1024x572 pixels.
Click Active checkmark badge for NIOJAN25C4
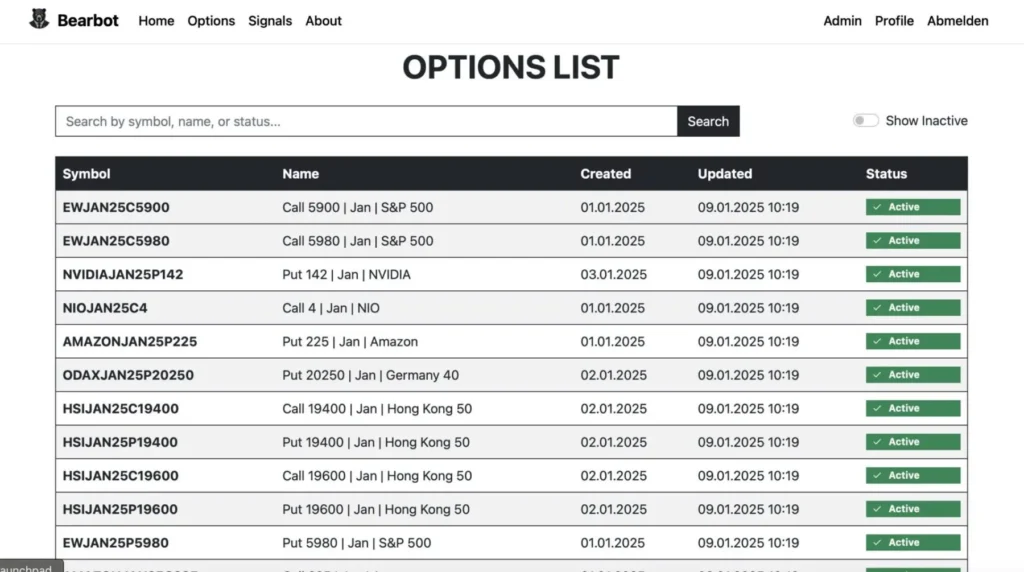point(912,308)
